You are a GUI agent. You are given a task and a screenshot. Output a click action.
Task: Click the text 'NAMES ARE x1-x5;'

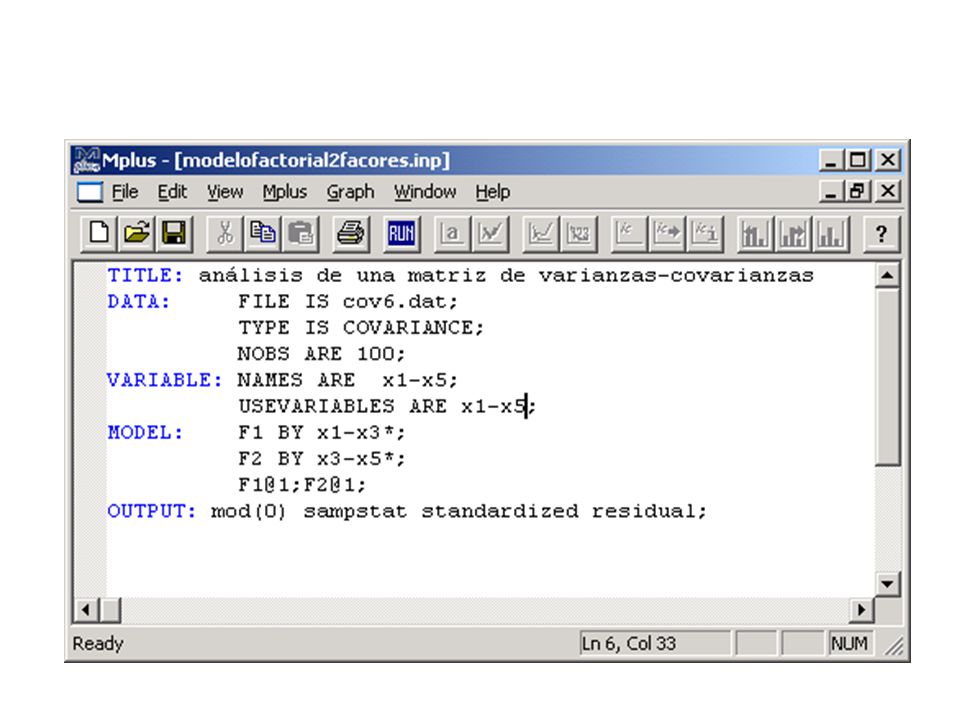tap(348, 380)
